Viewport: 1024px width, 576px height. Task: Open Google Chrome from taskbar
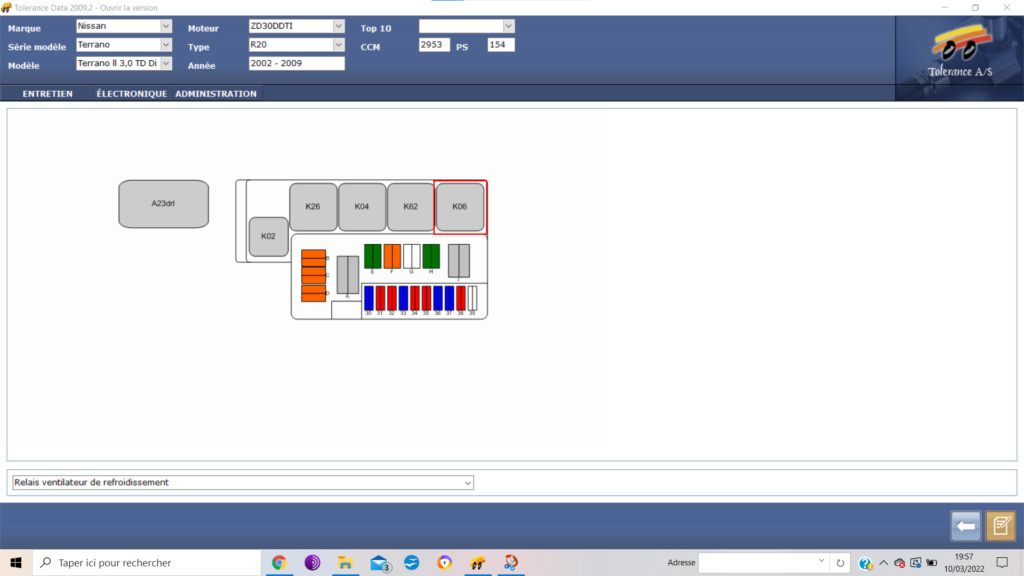click(279, 562)
